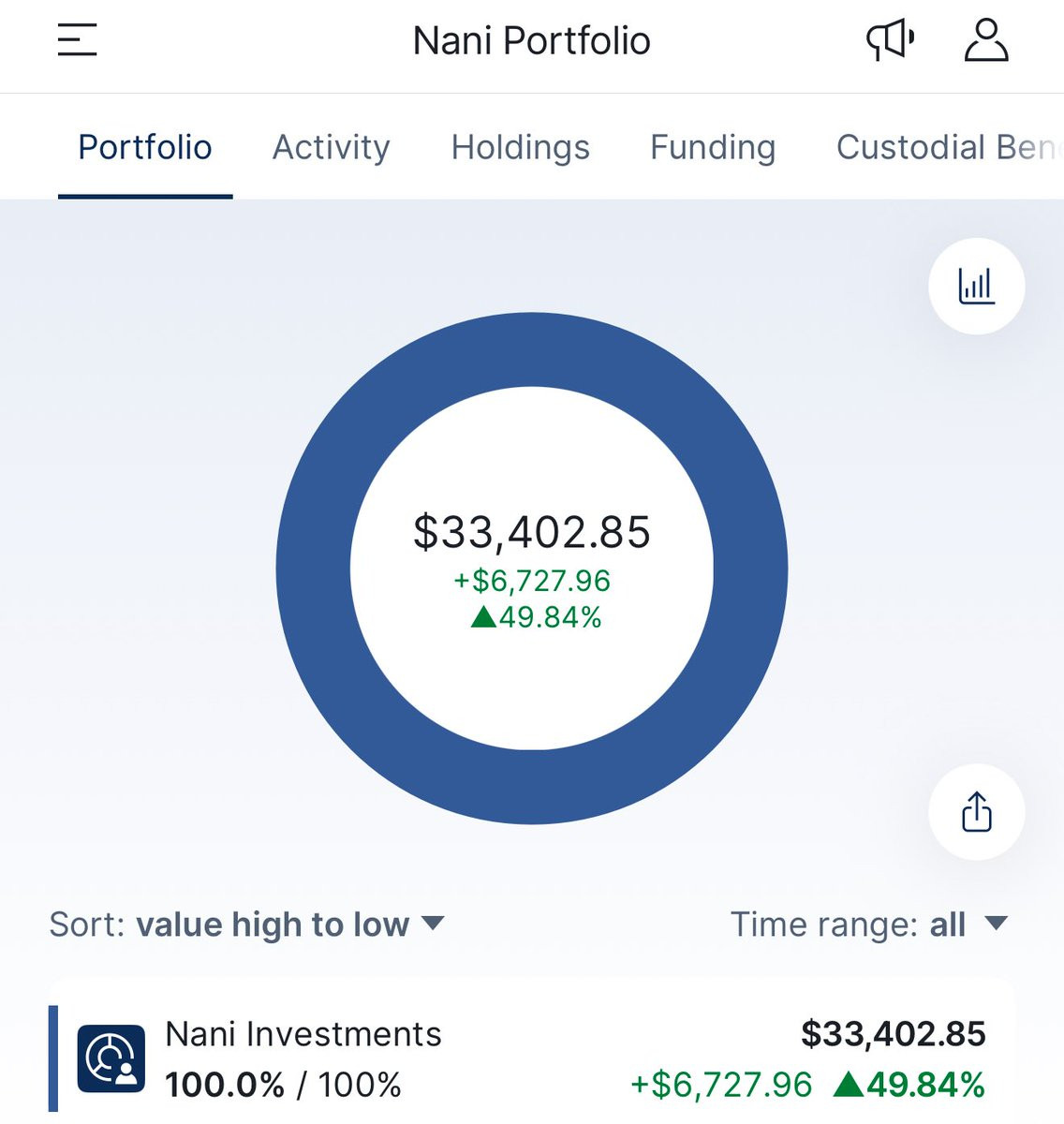The width and height of the screenshot is (1064, 1124).
Task: Open the announcements megaphone icon
Action: pyautogui.click(x=889, y=40)
